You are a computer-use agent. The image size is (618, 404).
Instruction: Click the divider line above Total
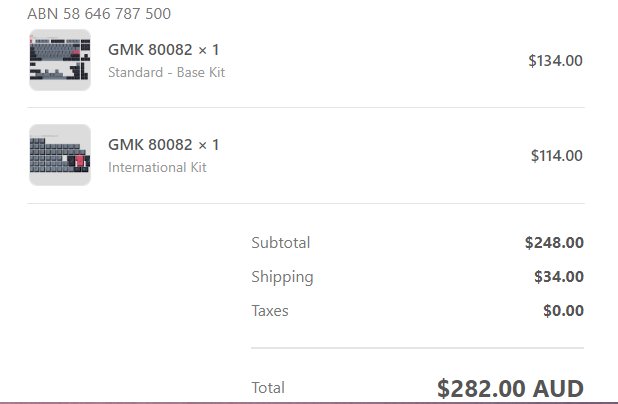coord(417,348)
